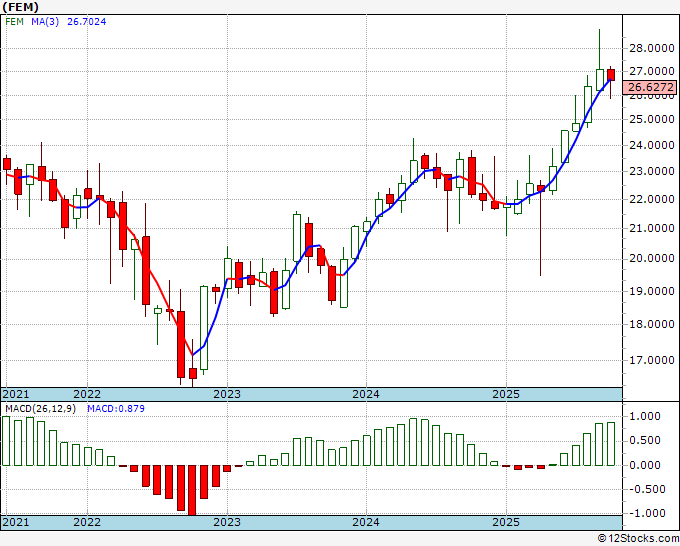This screenshot has height=546, width=680.
Task: Click the last green MACD histogram bar
Action: point(611,444)
